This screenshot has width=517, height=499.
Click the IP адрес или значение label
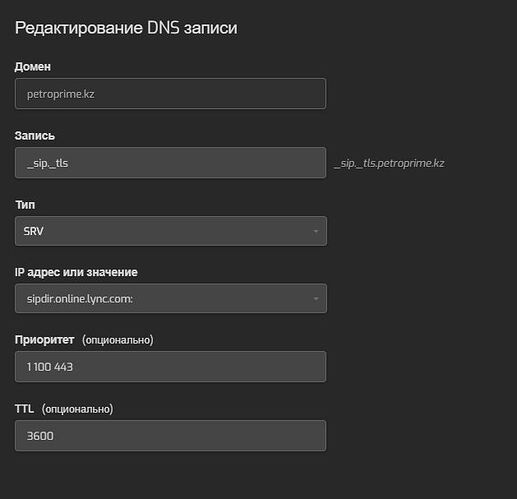click(x=76, y=272)
